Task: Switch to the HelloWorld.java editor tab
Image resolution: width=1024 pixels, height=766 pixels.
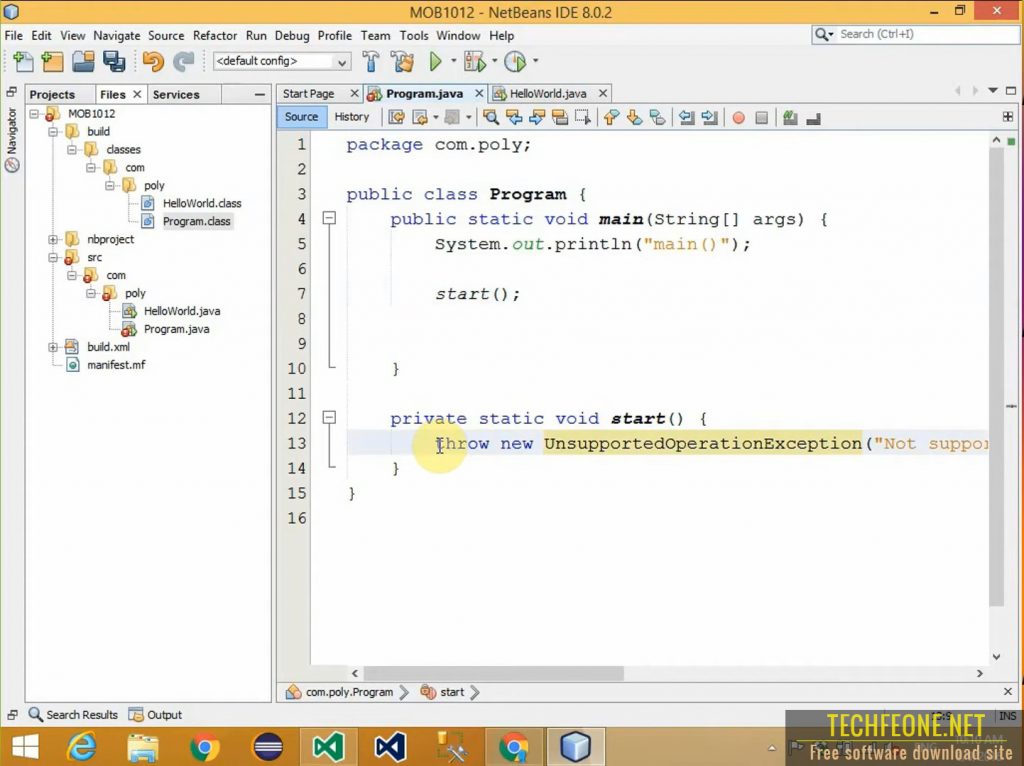Action: point(548,94)
